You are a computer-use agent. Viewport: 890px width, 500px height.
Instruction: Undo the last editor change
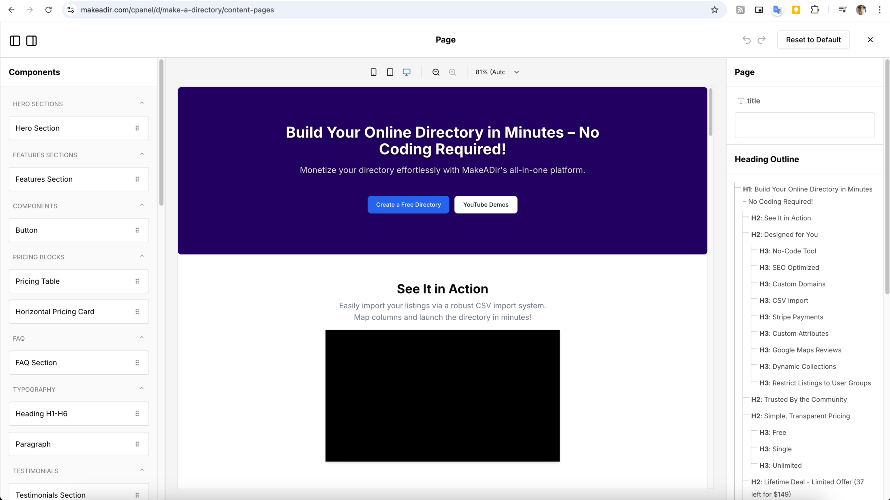click(747, 40)
